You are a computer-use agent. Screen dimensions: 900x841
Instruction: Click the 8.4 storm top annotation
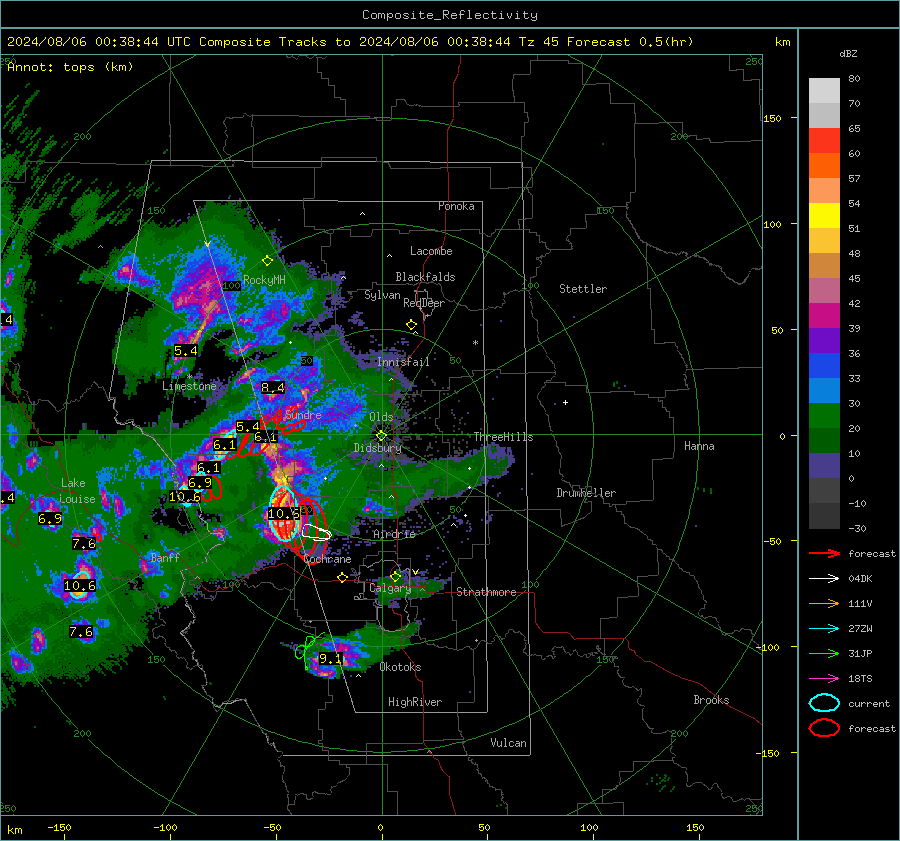(273, 387)
